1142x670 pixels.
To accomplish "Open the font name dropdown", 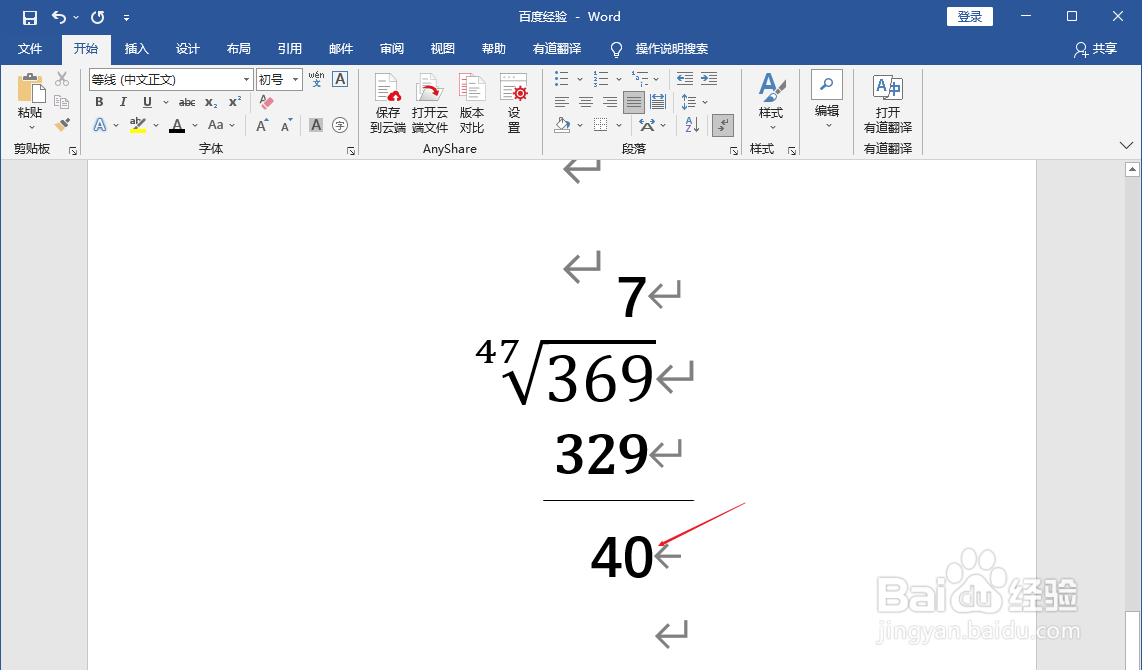I will 244,79.
